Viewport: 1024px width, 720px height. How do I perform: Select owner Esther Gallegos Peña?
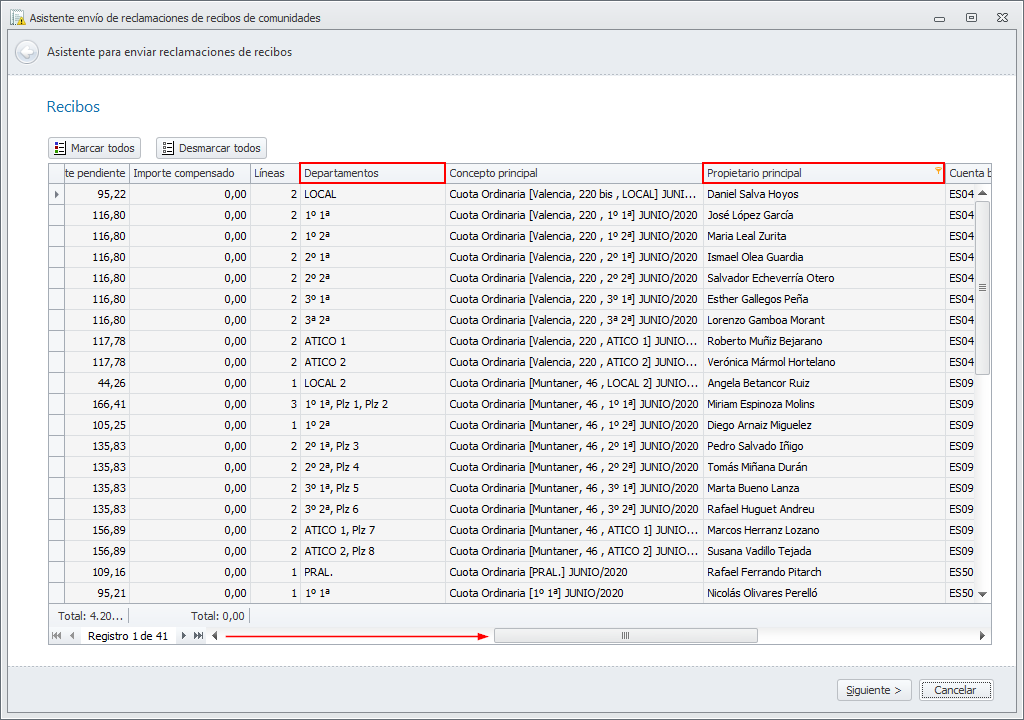[x=758, y=299]
